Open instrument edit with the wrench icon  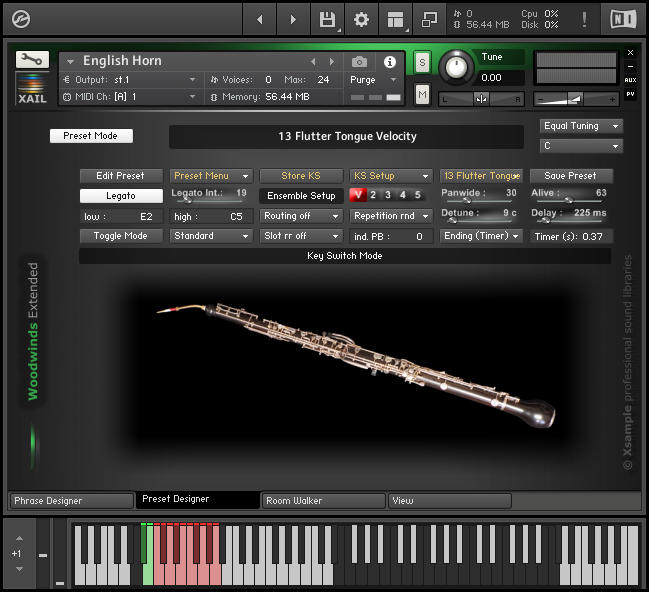click(x=32, y=60)
